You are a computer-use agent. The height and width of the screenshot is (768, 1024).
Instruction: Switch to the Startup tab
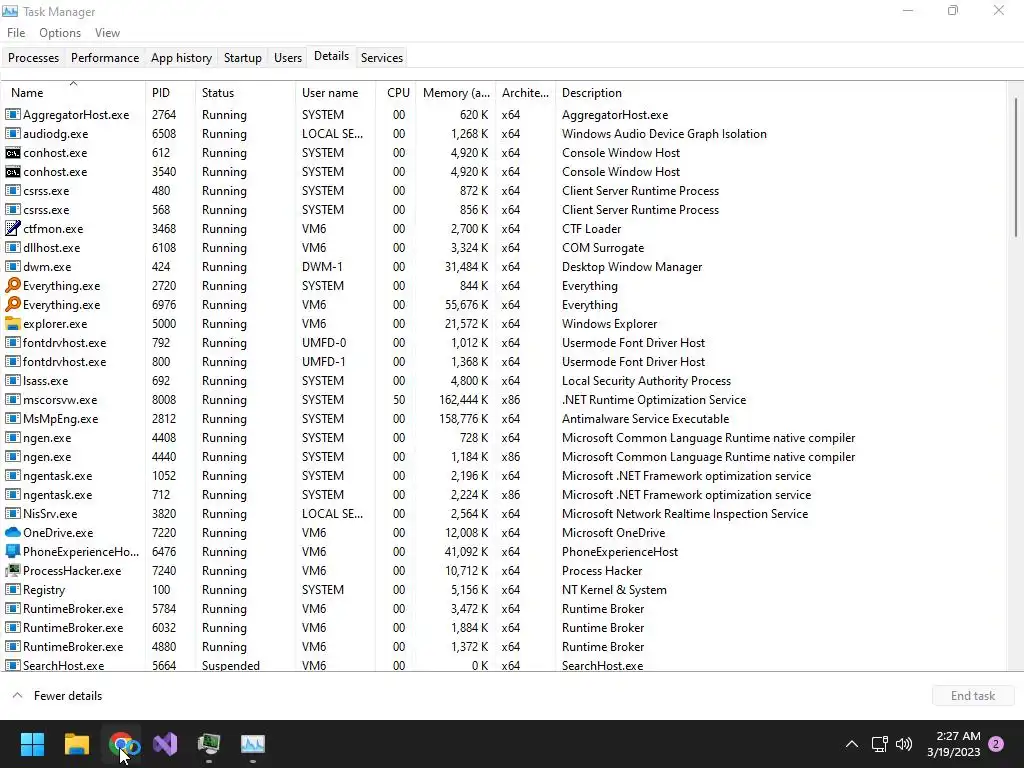[x=242, y=57]
